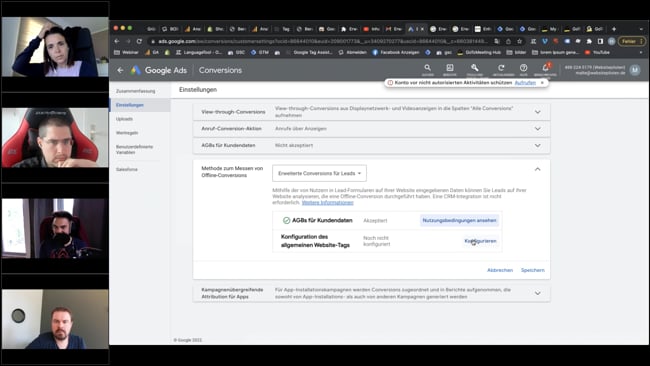The height and width of the screenshot is (366, 650).
Task: Open Salesforce in sidebar
Action: point(127,170)
